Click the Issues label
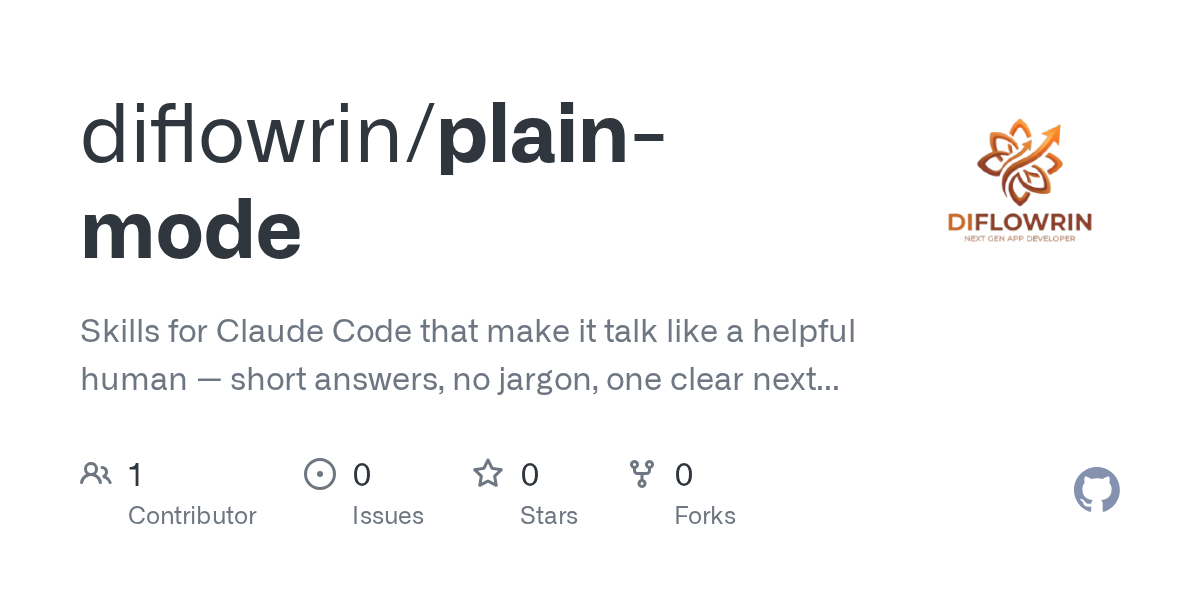Image resolution: width=1200 pixels, height=600 pixels. (388, 516)
